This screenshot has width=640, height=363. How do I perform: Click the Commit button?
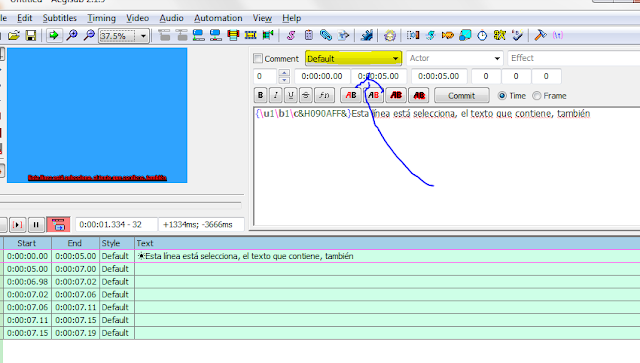click(462, 96)
